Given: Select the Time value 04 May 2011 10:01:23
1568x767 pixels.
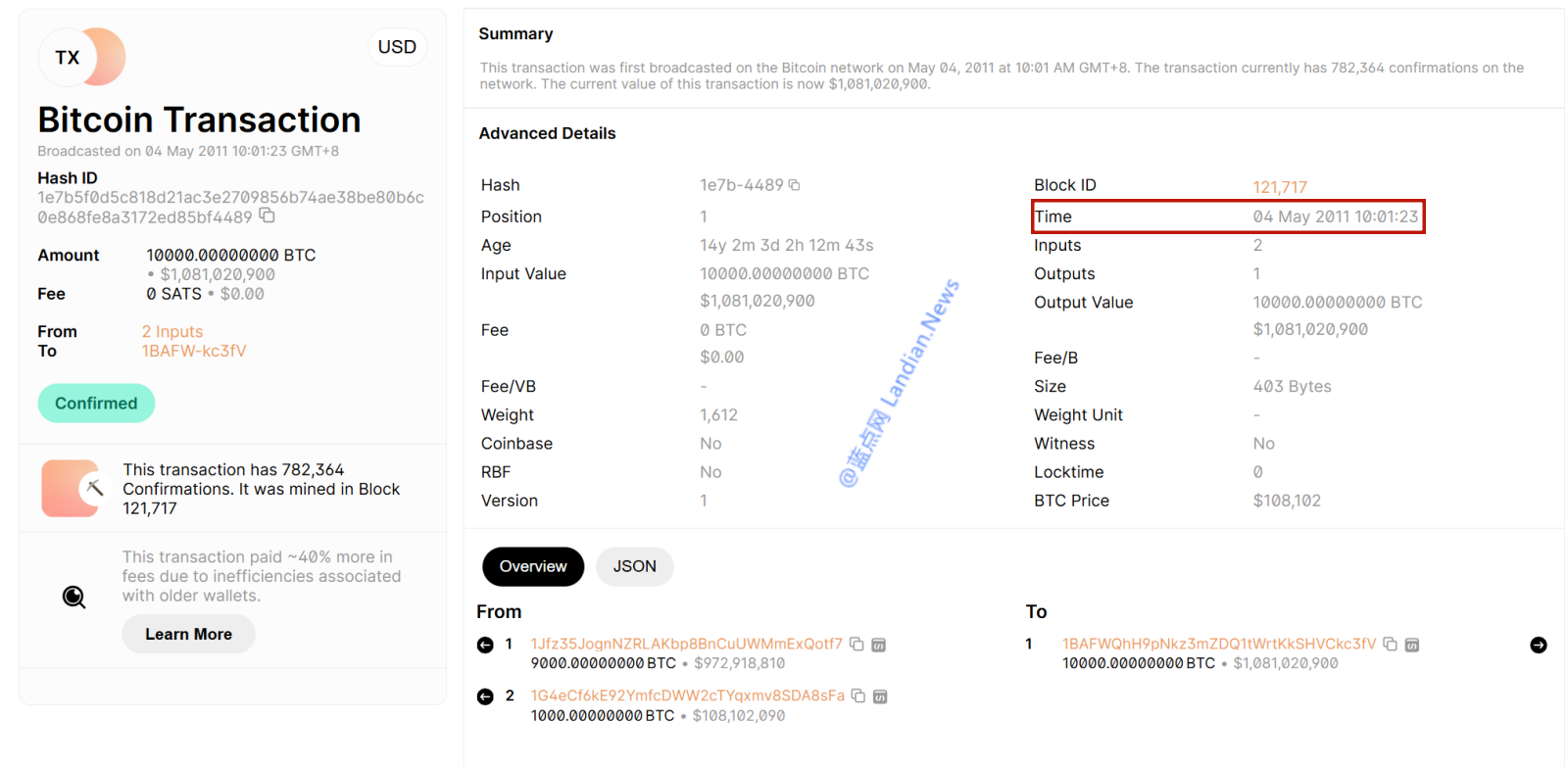Looking at the screenshot, I should [1336, 216].
